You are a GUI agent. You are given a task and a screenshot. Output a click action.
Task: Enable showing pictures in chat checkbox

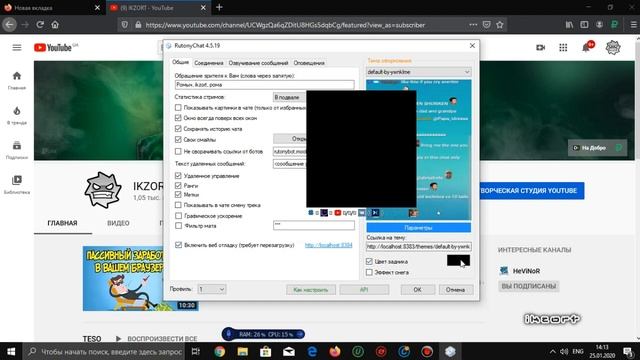click(x=178, y=108)
